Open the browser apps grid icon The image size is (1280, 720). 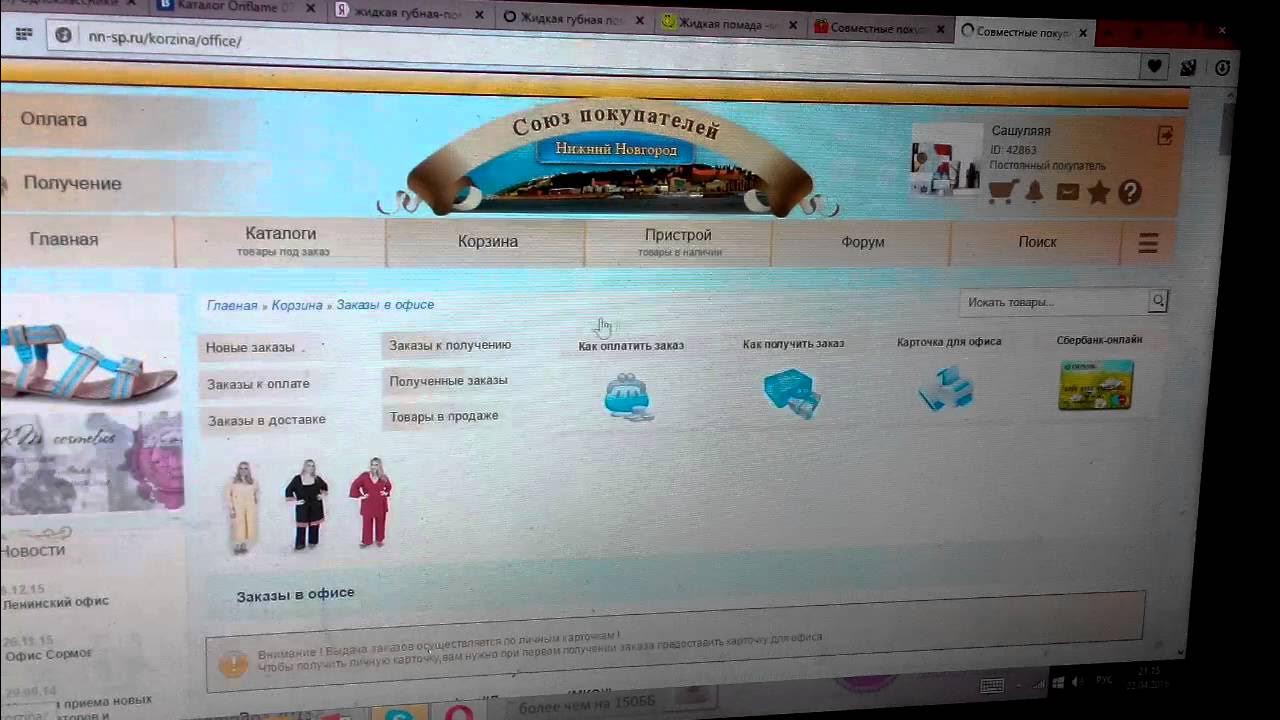[25, 35]
